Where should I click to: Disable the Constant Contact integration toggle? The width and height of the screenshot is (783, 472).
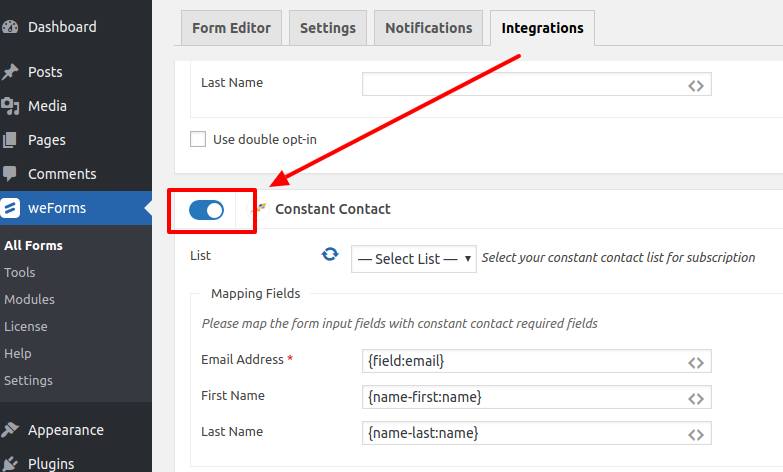click(206, 210)
